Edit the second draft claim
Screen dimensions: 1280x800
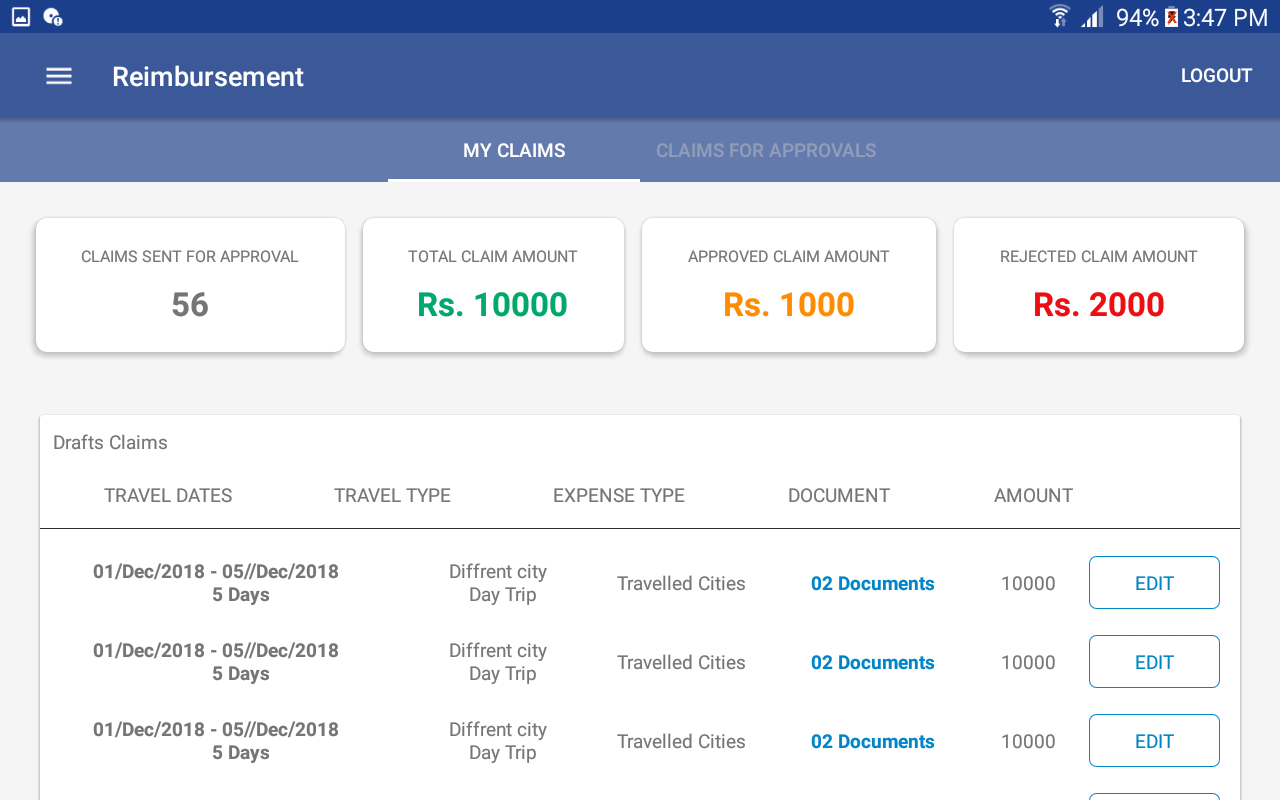click(x=1154, y=662)
